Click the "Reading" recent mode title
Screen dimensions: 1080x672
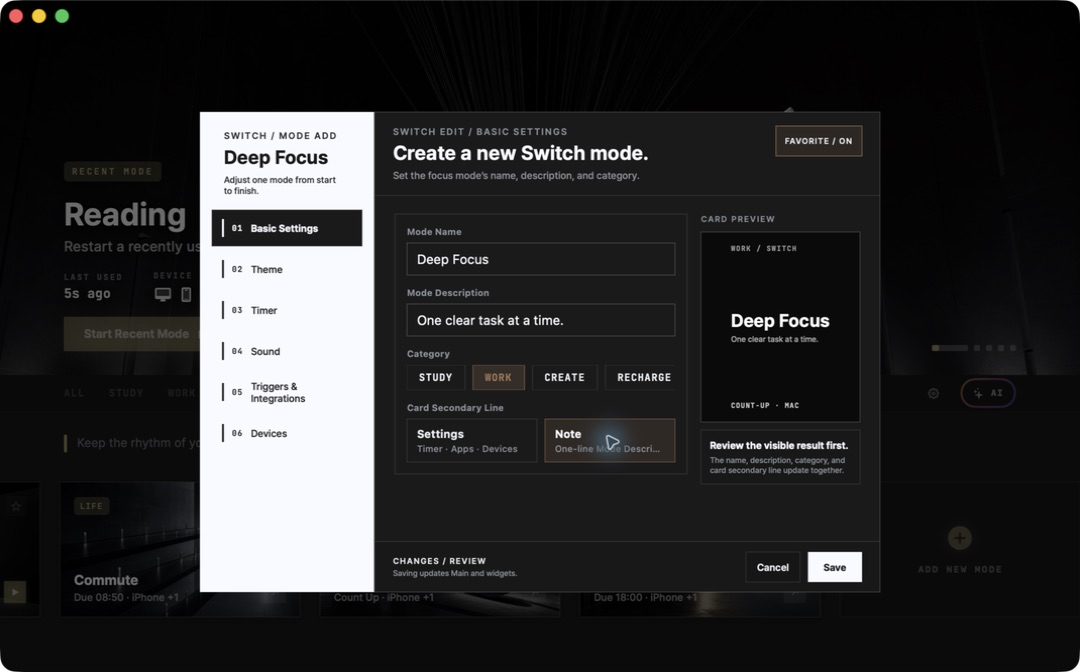click(125, 214)
